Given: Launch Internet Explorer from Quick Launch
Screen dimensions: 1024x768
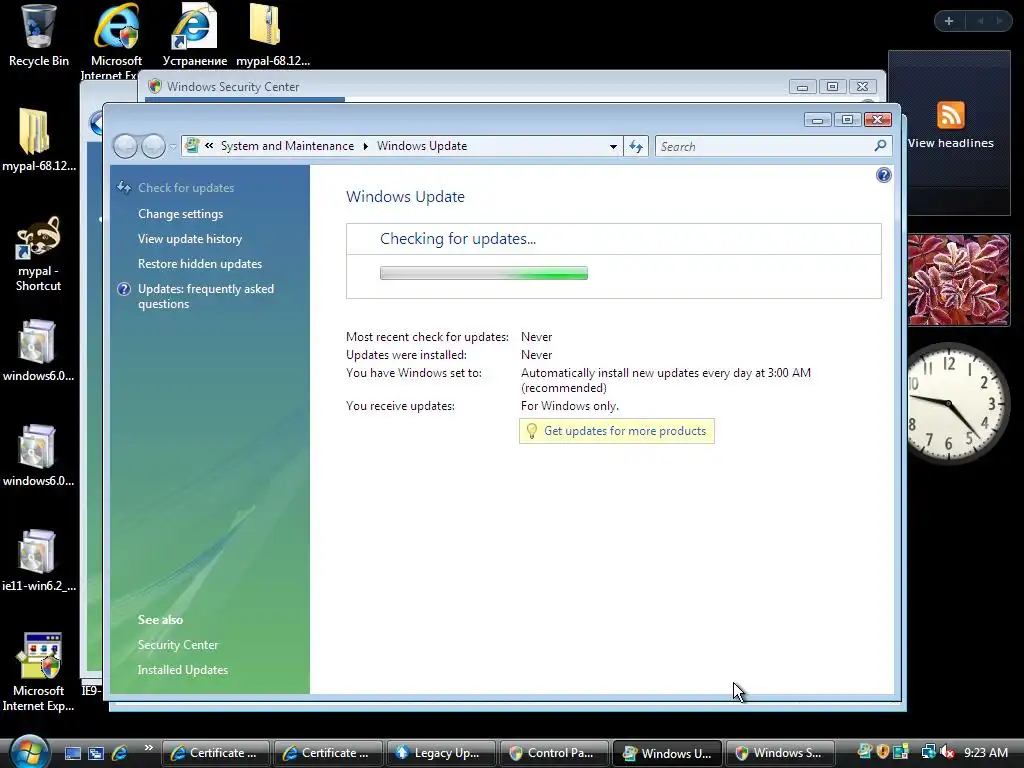Looking at the screenshot, I should pyautogui.click(x=120, y=753).
